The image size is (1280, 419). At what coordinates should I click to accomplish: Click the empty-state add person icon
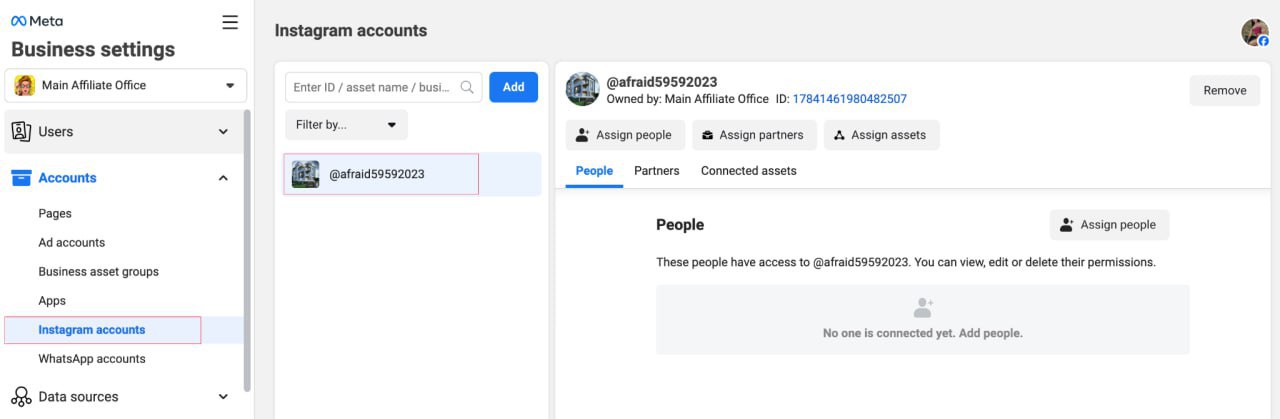pyautogui.click(x=923, y=308)
